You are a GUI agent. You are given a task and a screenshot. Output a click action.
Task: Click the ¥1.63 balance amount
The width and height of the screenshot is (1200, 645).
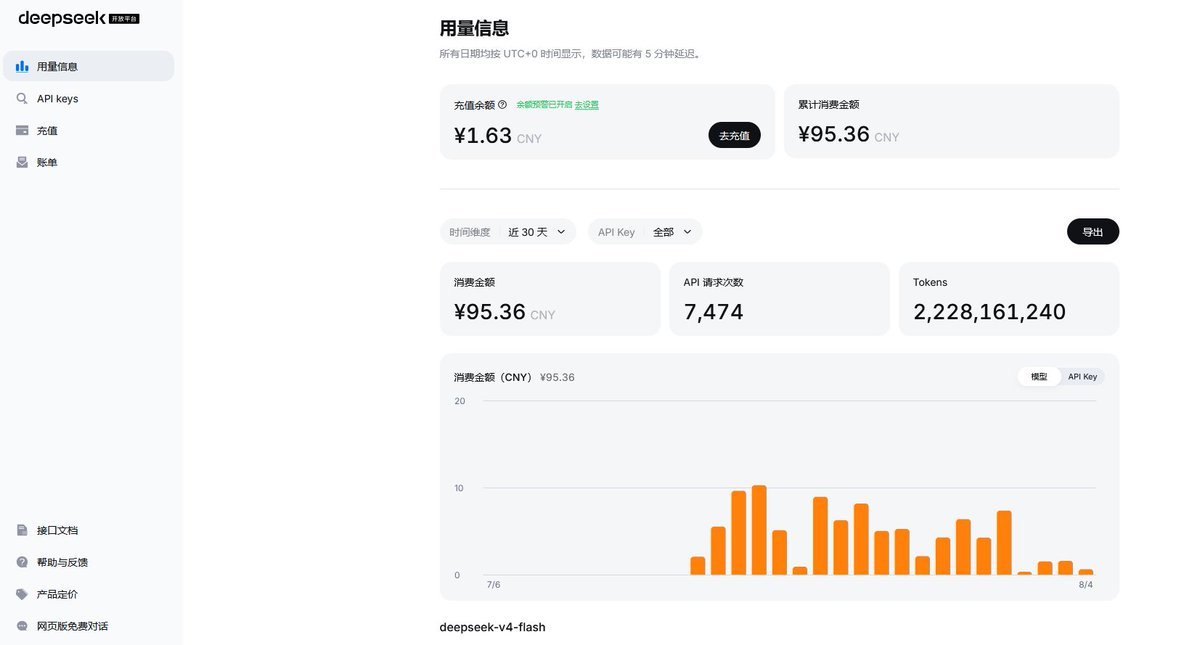tap(483, 135)
